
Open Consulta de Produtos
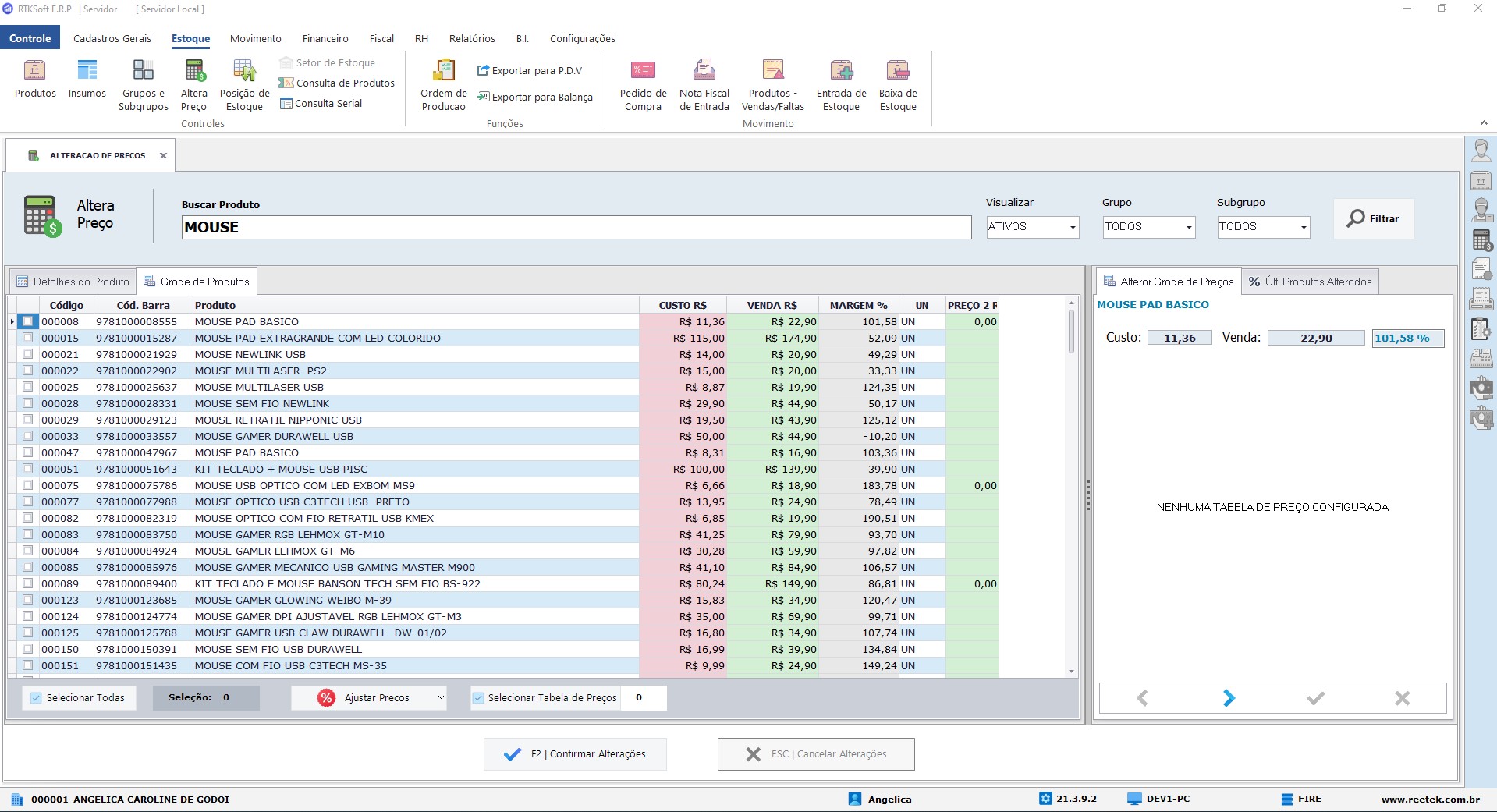pyautogui.click(x=337, y=83)
